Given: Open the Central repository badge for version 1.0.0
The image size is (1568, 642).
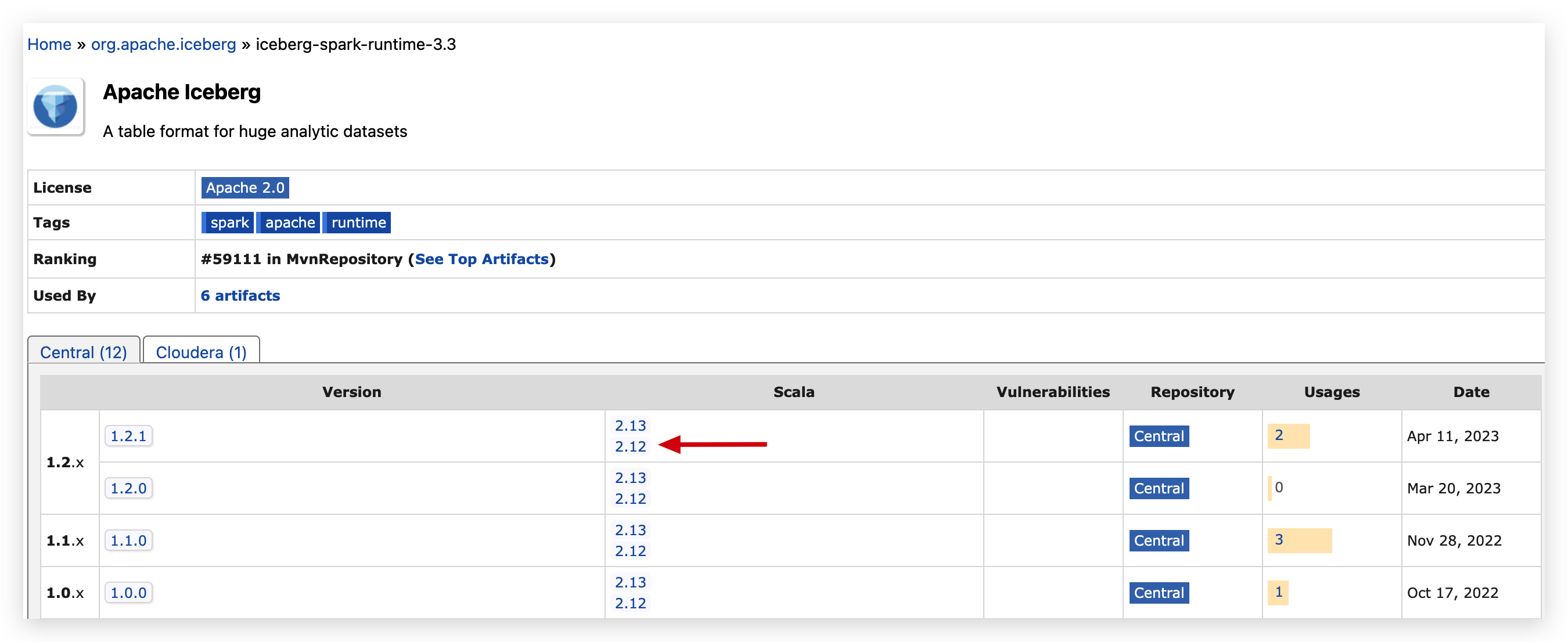Looking at the screenshot, I should click(x=1159, y=592).
